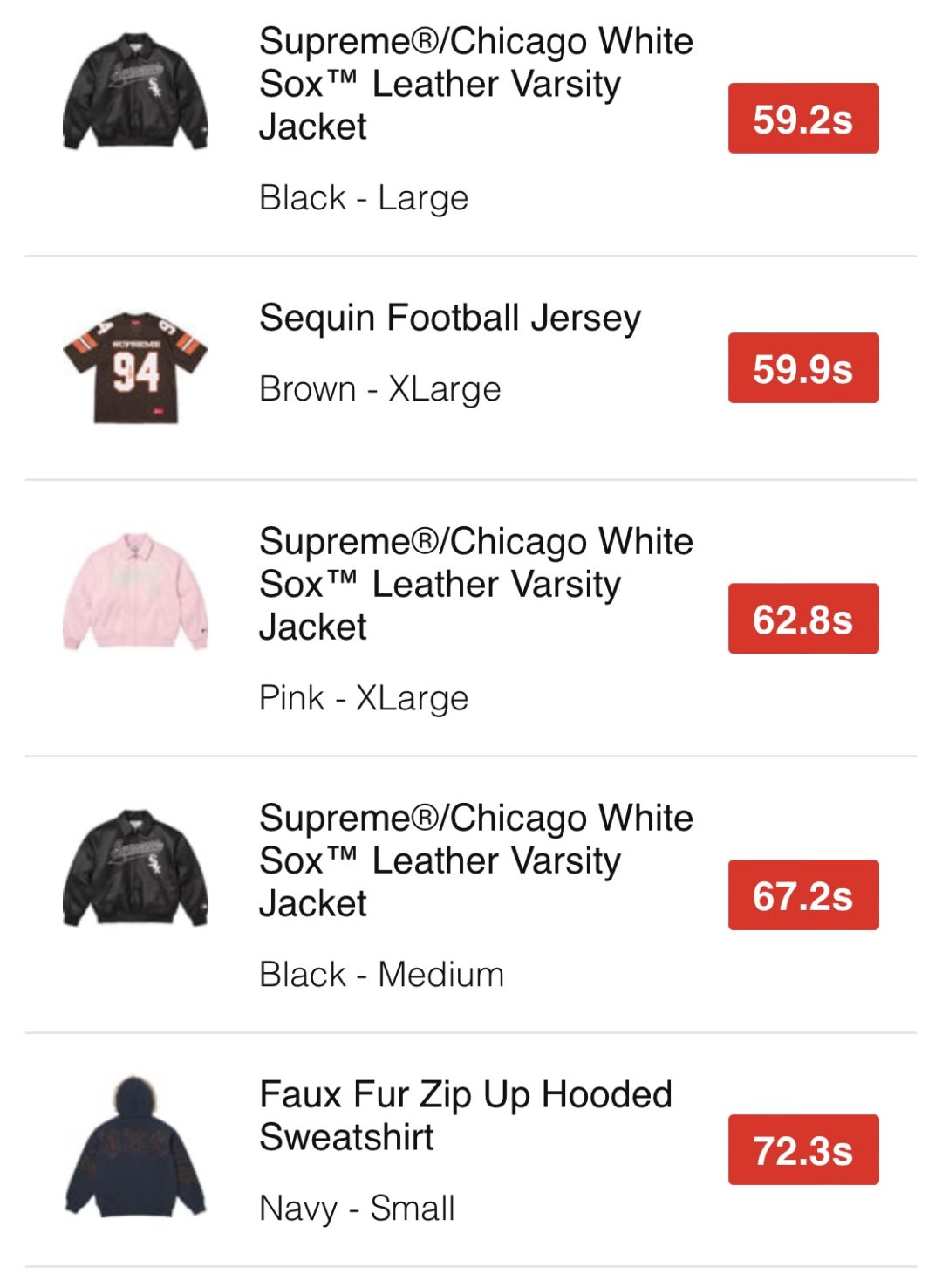Open the Sequin Football Jersey thumbnail image
This screenshot has height=1288, width=942.
135,367
